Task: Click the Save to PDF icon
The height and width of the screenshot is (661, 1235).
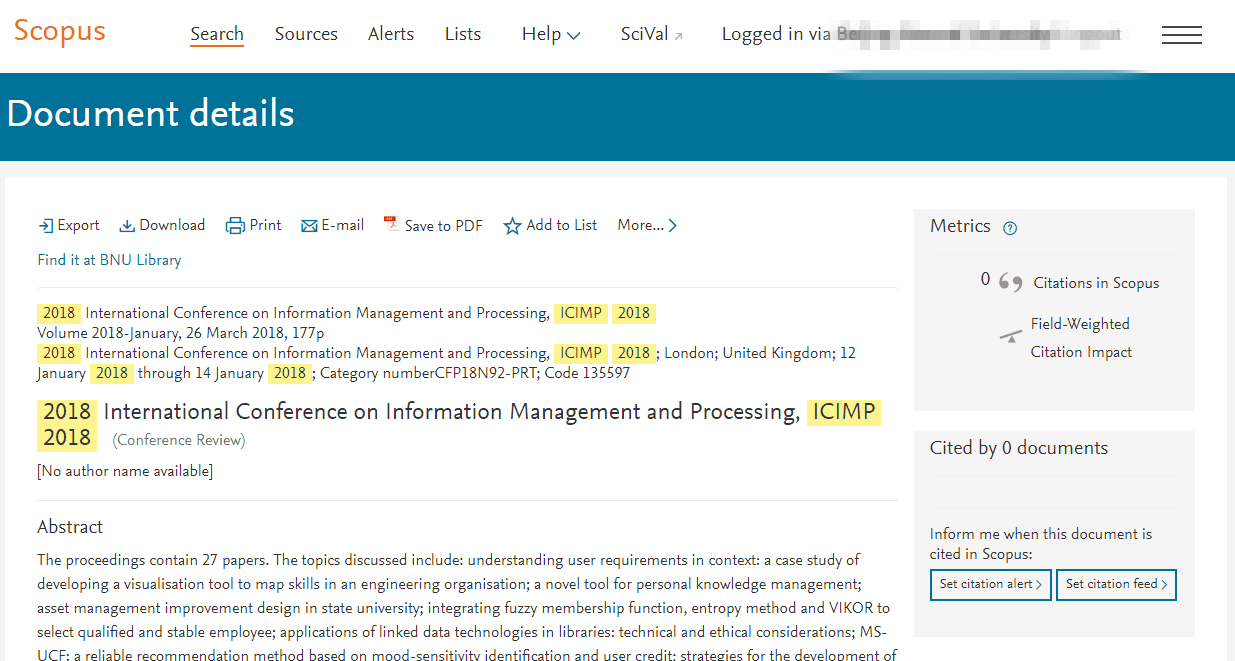Action: 391,225
